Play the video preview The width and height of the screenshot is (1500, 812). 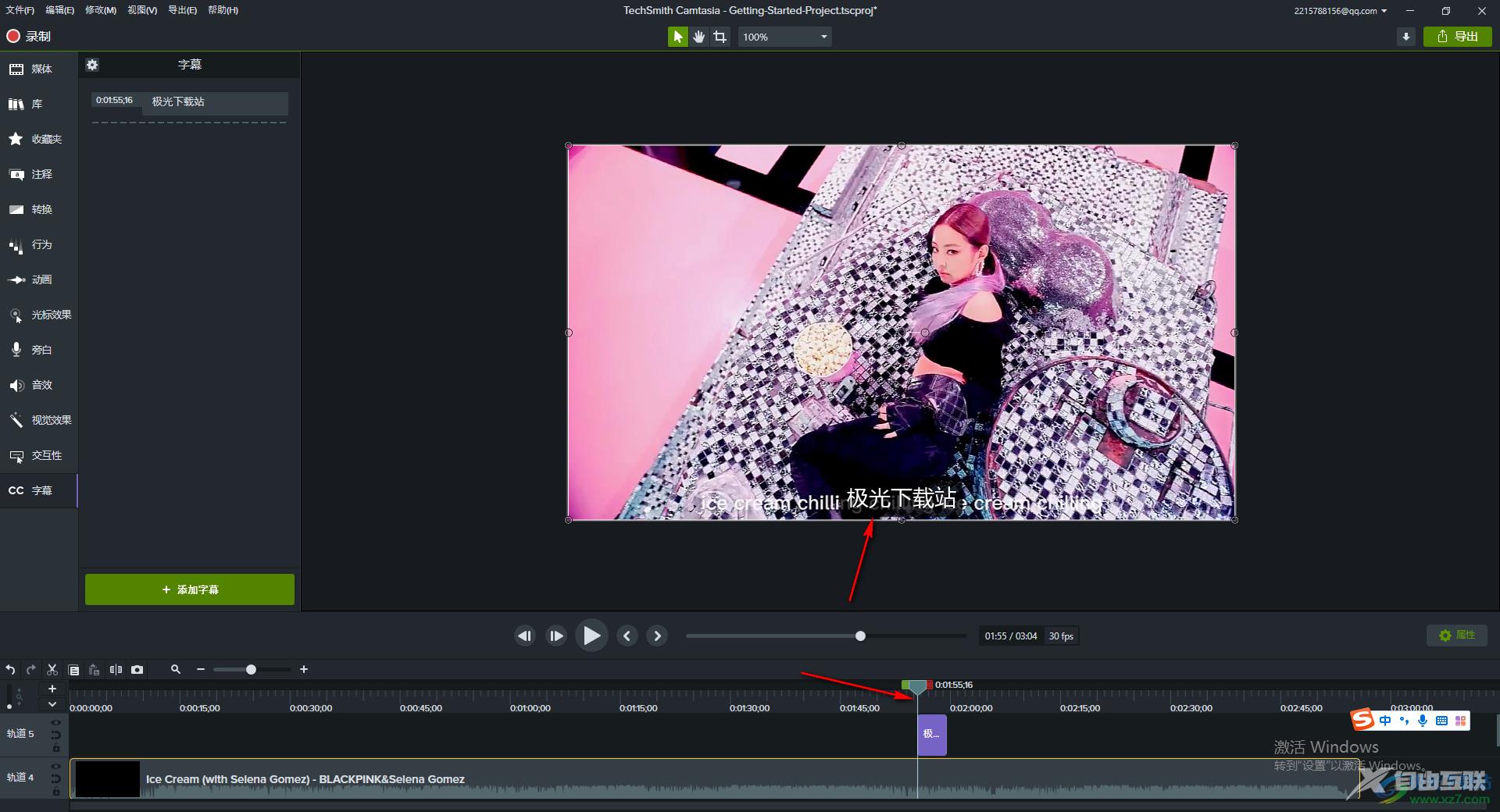591,636
